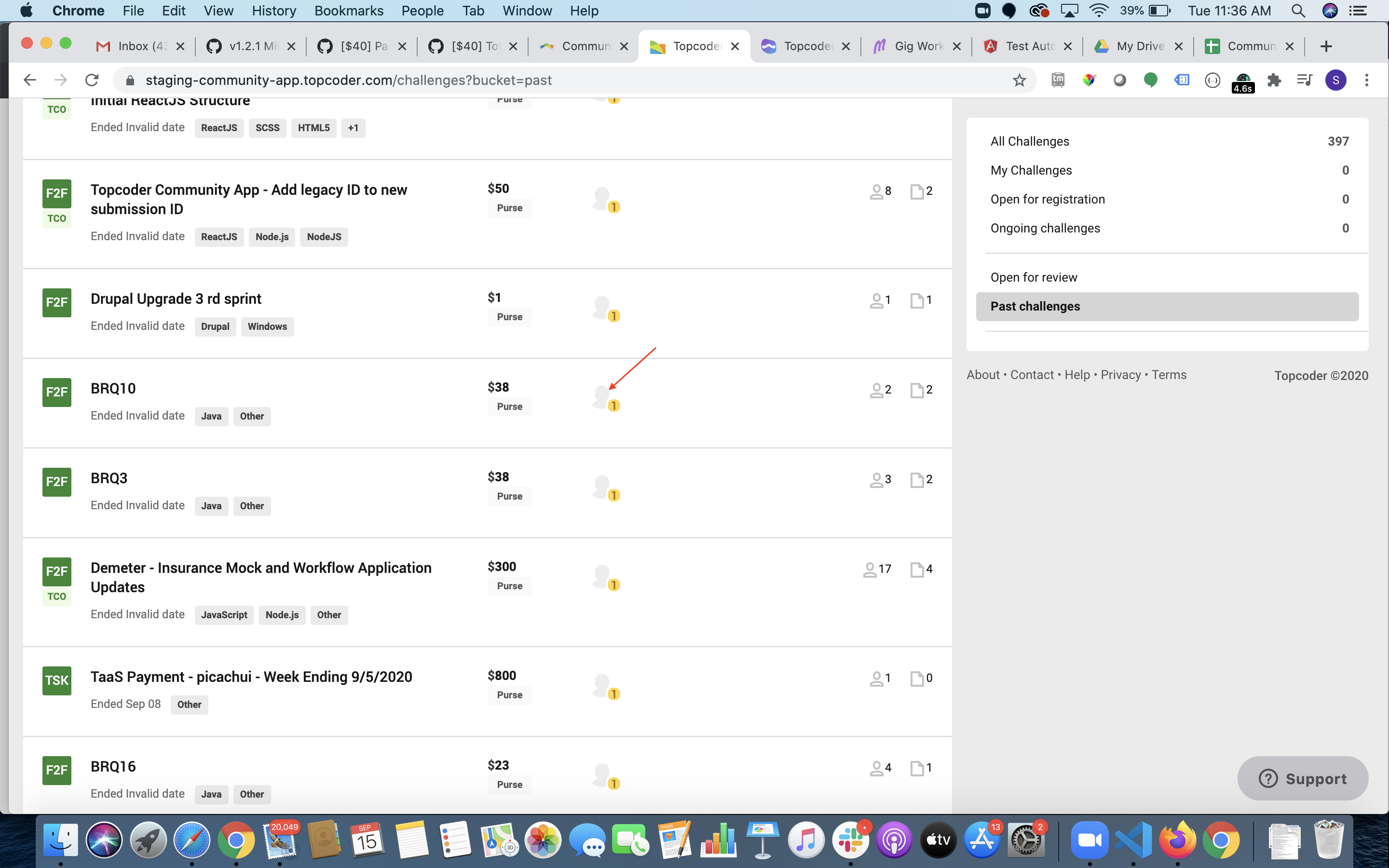Open the History menu
Viewport: 1389px width, 868px height.
point(274,10)
